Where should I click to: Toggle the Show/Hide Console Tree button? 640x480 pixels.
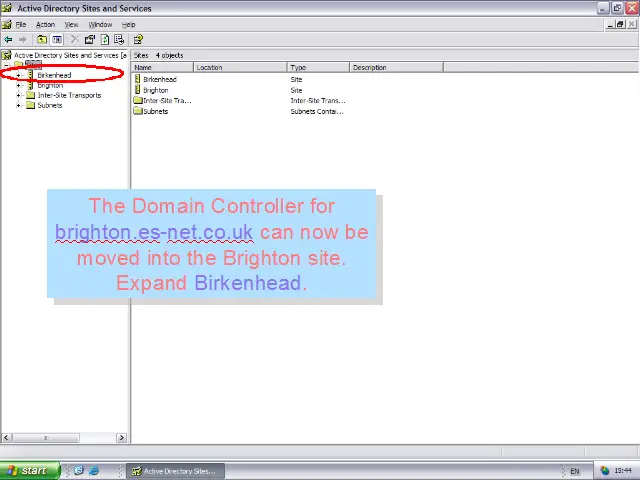click(57, 40)
